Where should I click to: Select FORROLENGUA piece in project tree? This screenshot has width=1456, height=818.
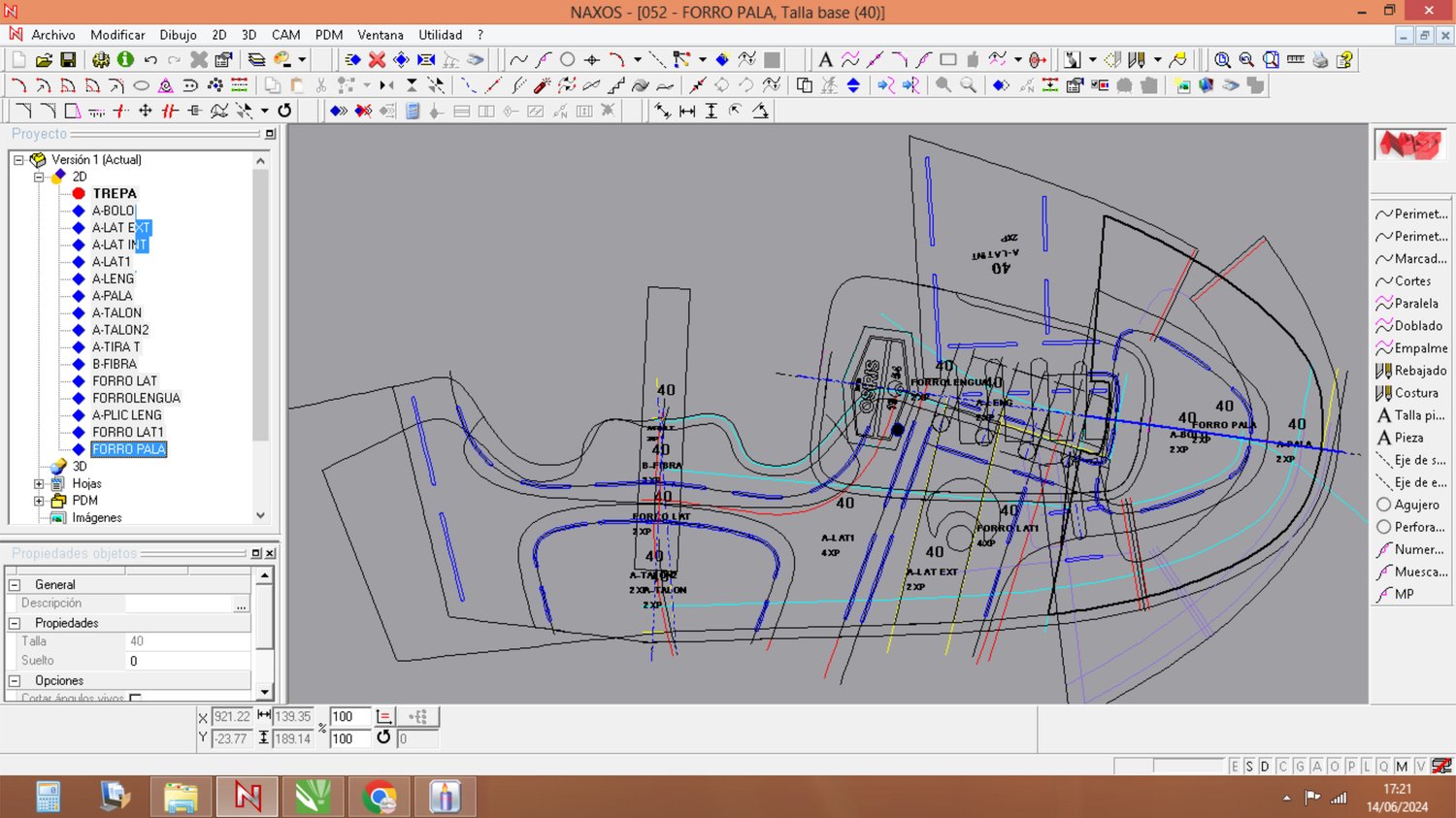pos(136,398)
